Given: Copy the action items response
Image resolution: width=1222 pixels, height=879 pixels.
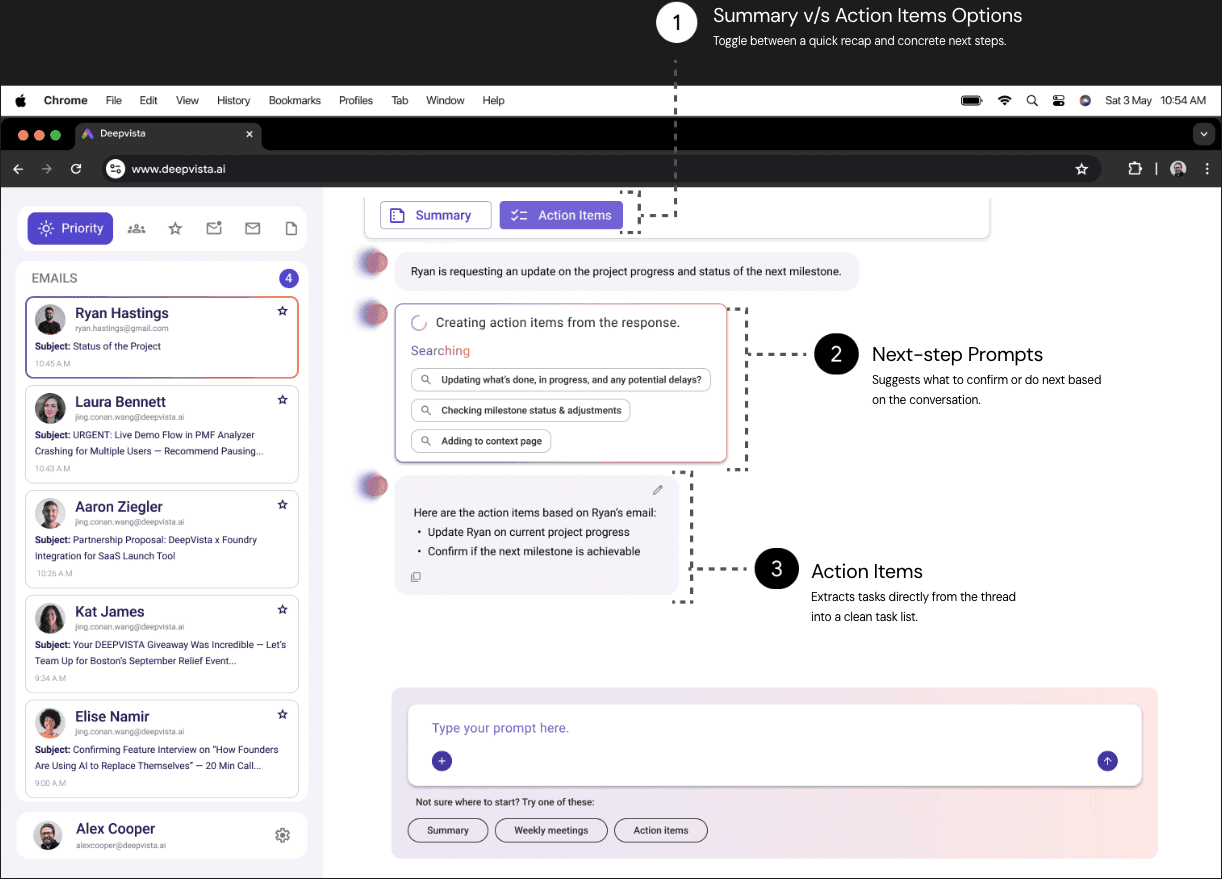Looking at the screenshot, I should [x=416, y=577].
